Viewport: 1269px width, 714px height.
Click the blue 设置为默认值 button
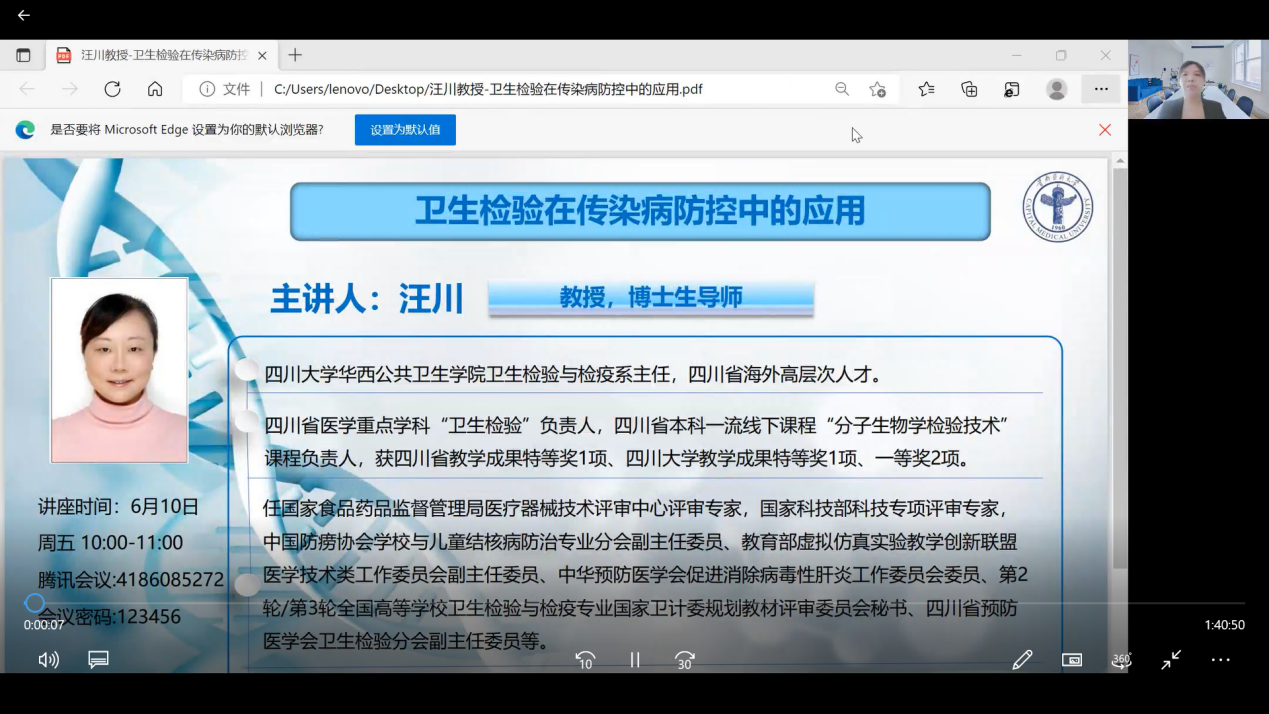click(405, 130)
